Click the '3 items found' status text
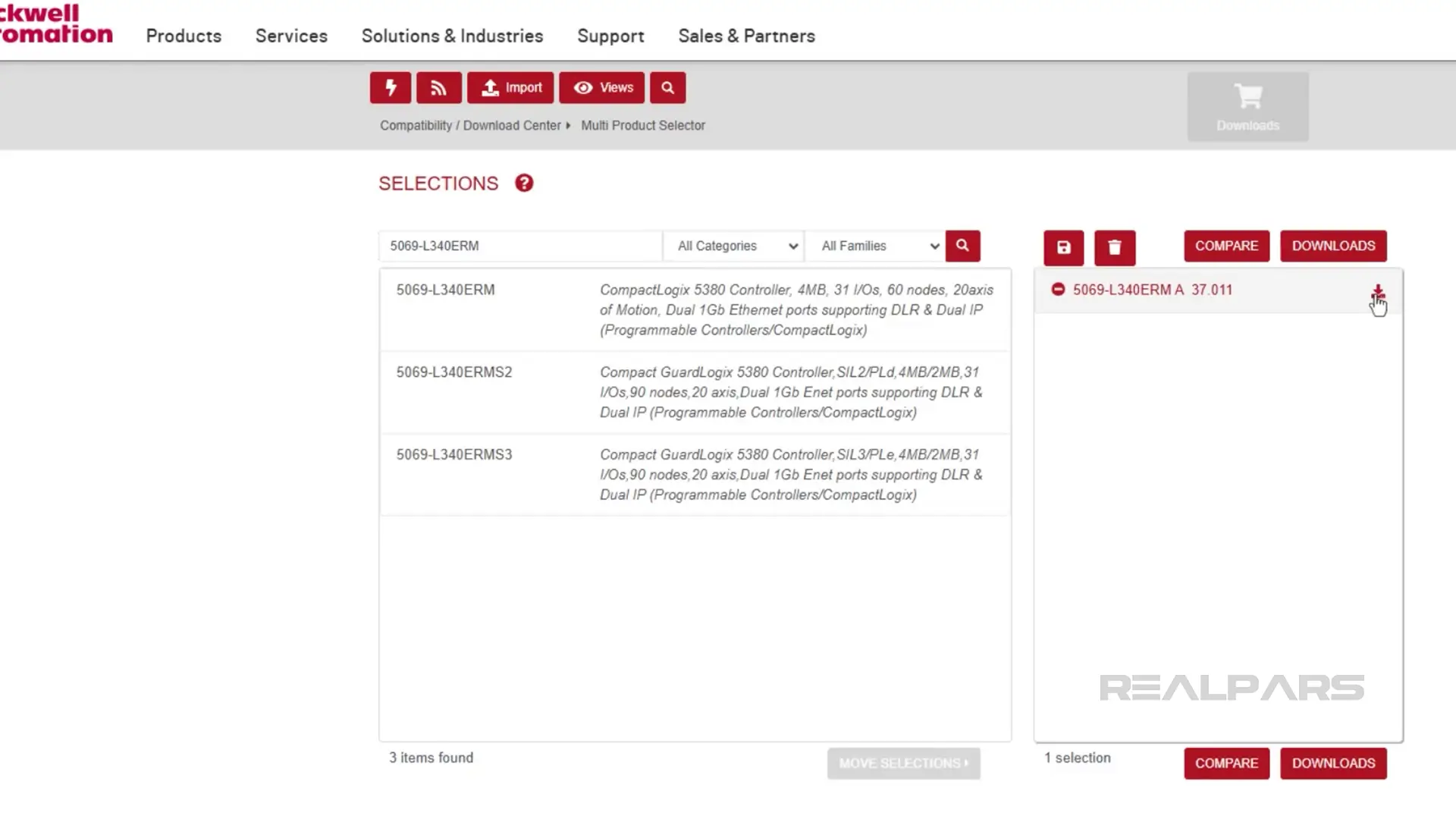The width and height of the screenshot is (1456, 819). [431, 758]
